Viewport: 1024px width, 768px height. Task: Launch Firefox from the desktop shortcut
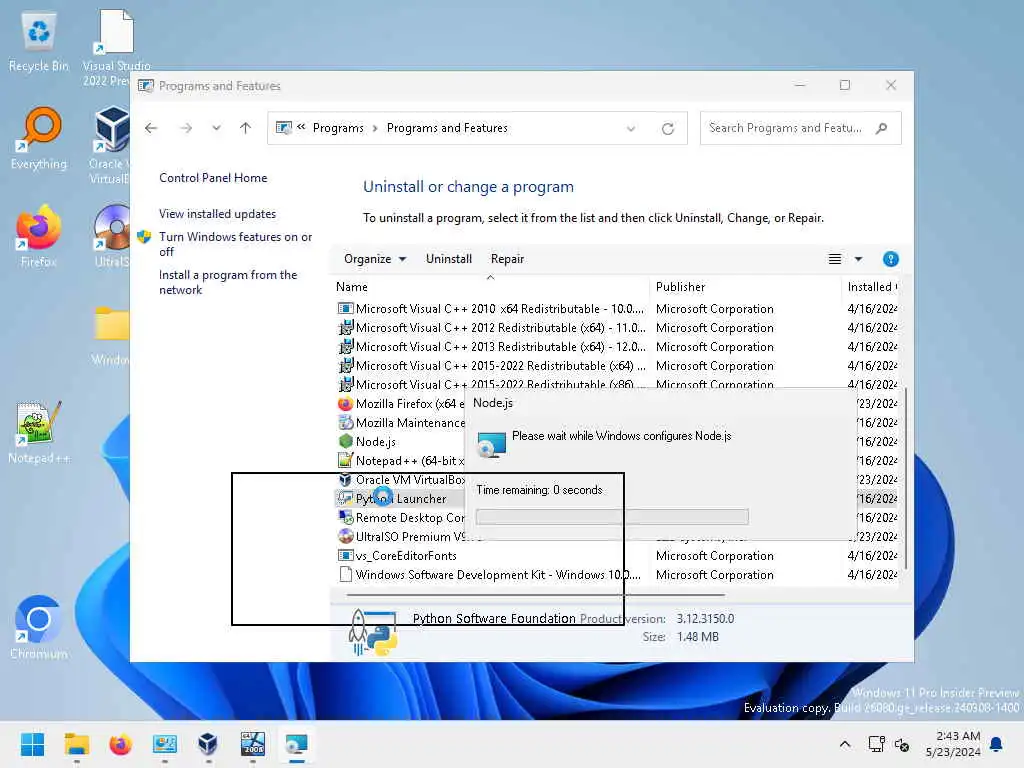pyautogui.click(x=39, y=236)
